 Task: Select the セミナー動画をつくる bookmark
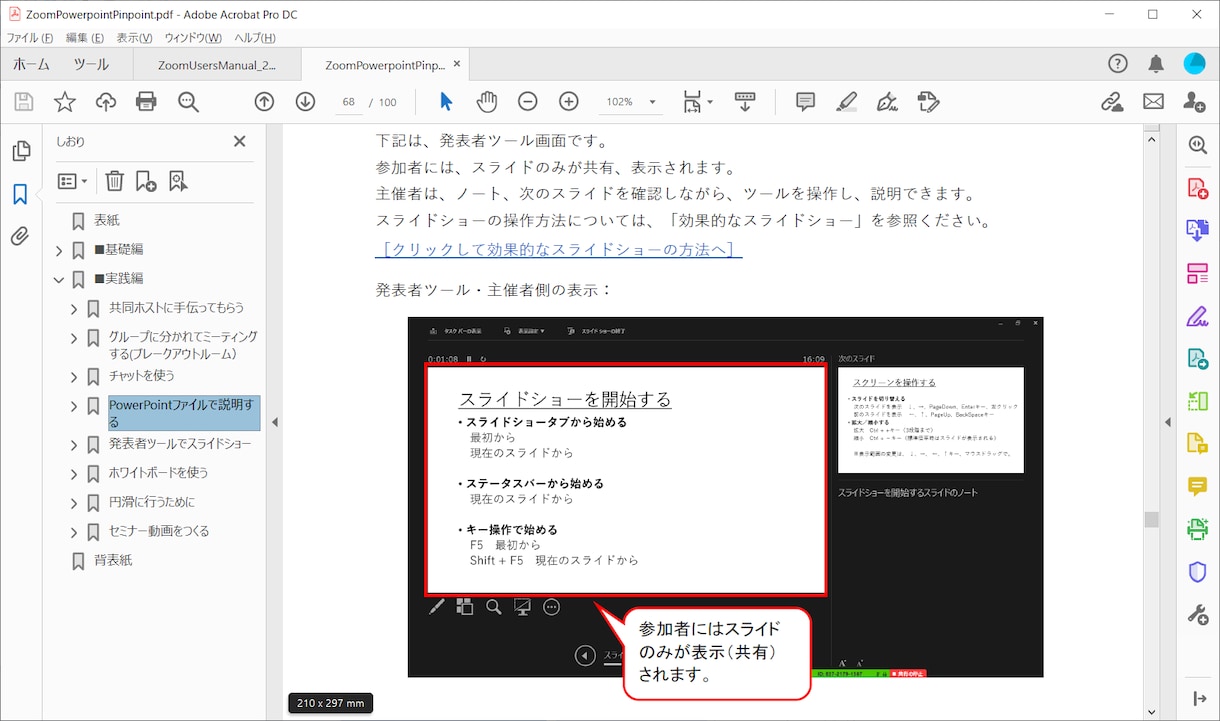pos(159,531)
